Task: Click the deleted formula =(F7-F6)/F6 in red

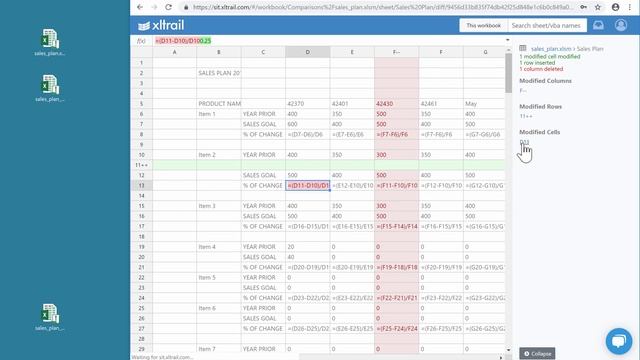Action: pos(396,134)
